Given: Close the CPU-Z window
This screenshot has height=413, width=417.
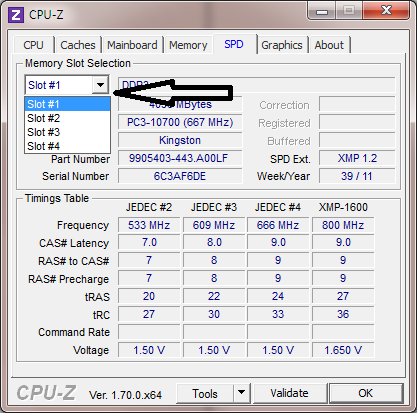Looking at the screenshot, I should (x=386, y=11).
